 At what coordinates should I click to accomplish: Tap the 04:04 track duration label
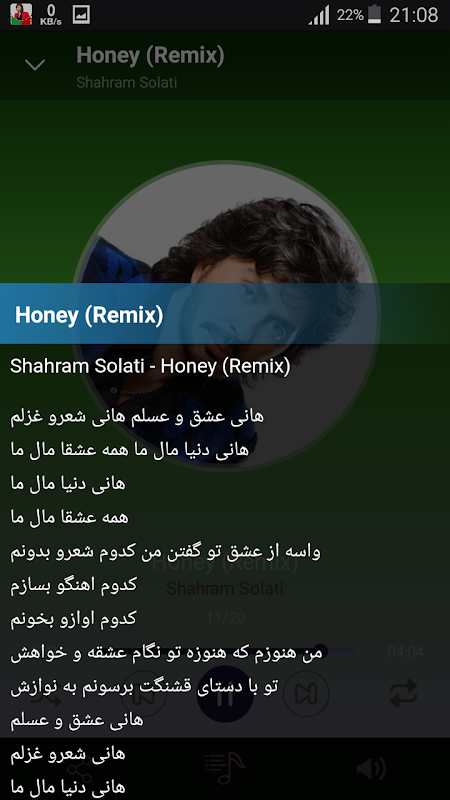click(x=406, y=652)
